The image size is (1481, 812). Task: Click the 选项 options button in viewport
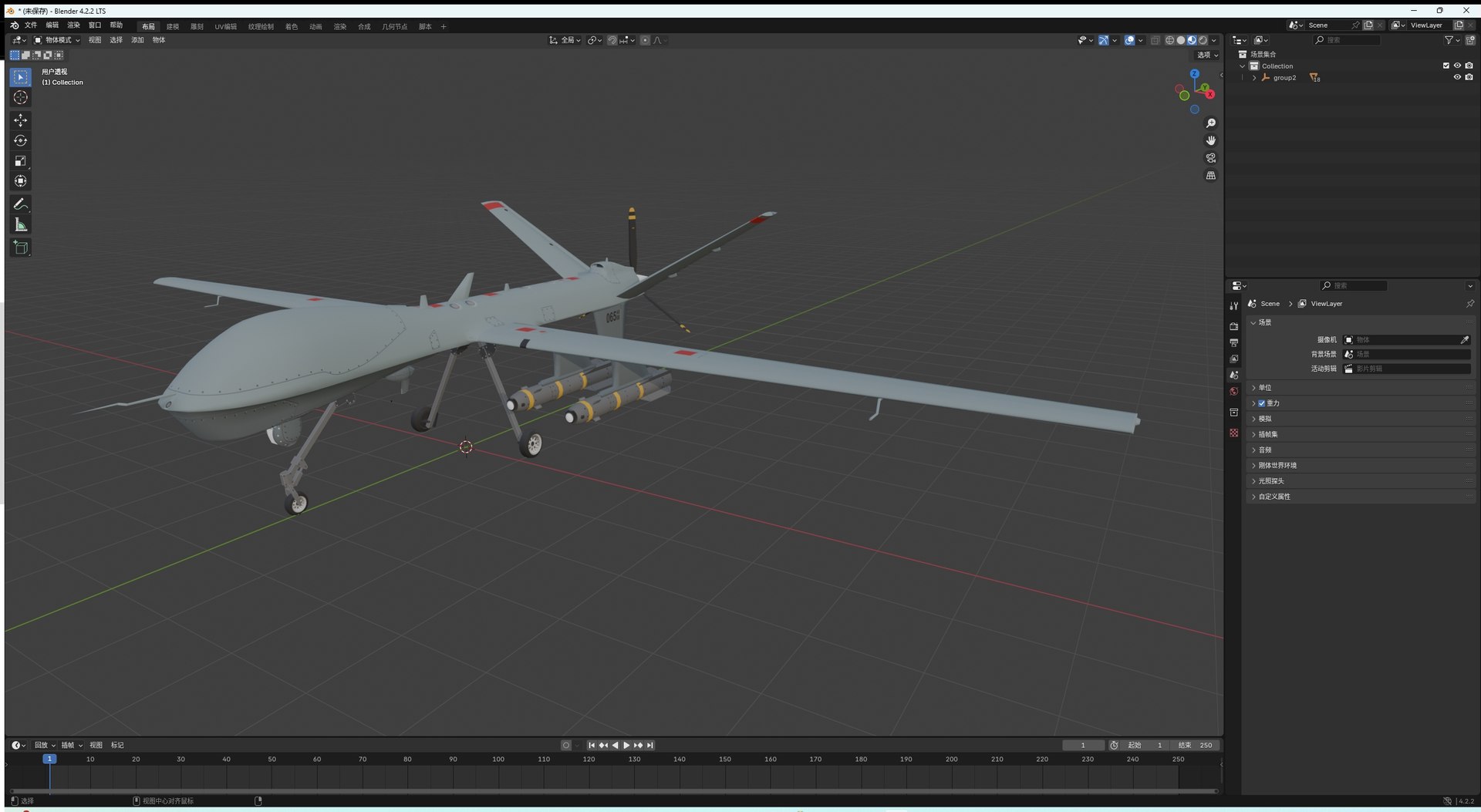click(x=1207, y=55)
